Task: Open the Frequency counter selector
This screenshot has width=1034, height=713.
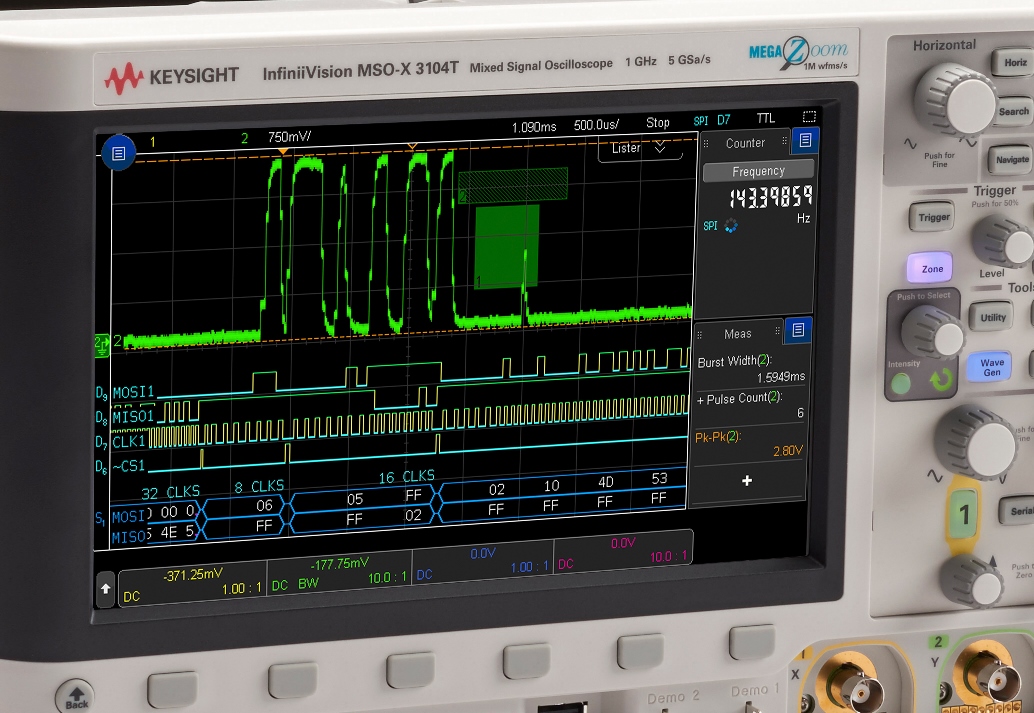Action: pos(758,172)
